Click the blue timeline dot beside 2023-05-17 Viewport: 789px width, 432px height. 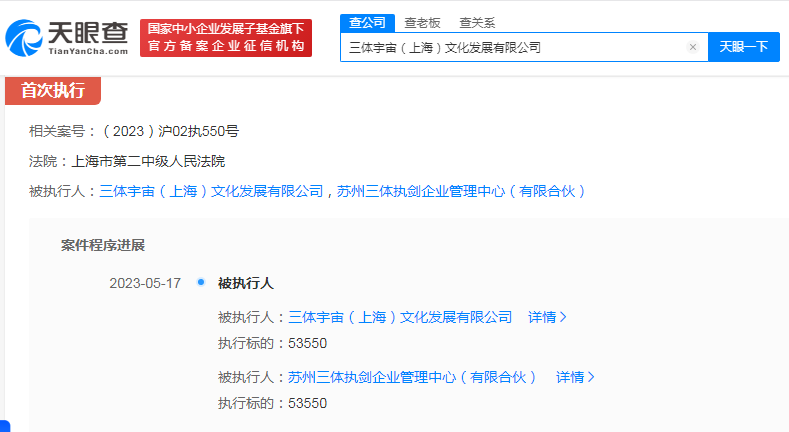click(x=201, y=283)
